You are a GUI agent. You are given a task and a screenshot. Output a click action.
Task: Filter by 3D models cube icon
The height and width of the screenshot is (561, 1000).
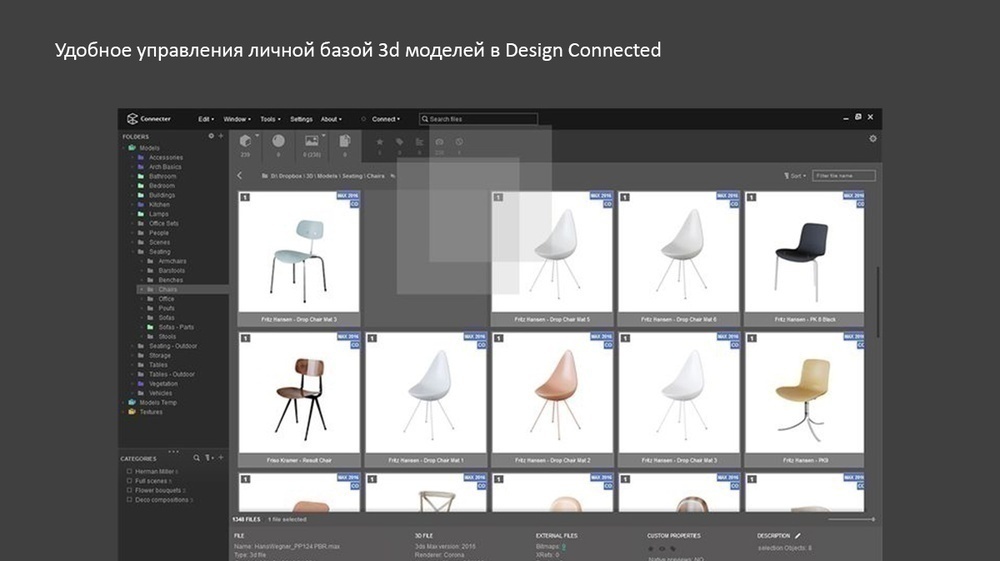(x=245, y=141)
